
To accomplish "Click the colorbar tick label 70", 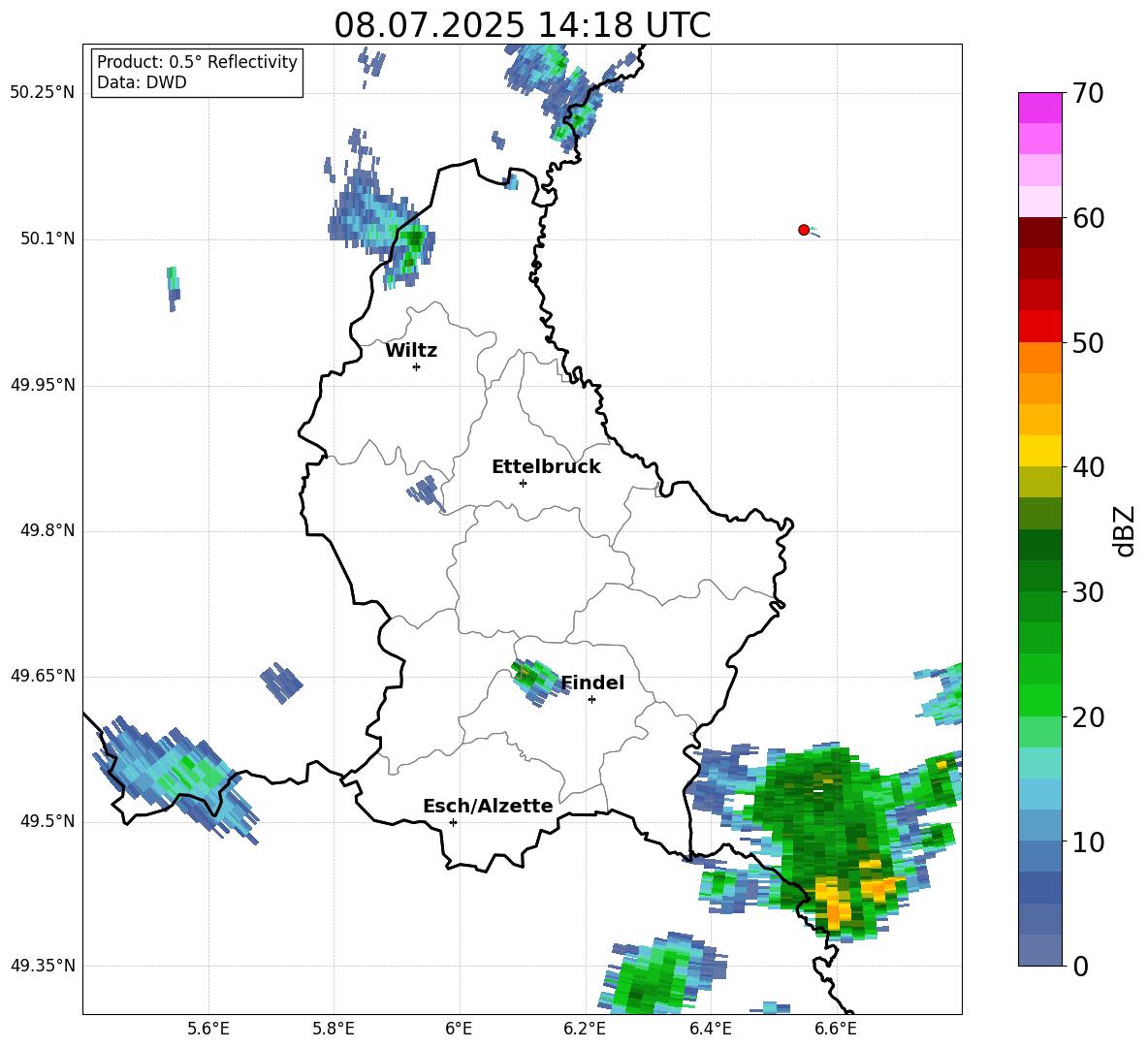I will point(1088,94).
